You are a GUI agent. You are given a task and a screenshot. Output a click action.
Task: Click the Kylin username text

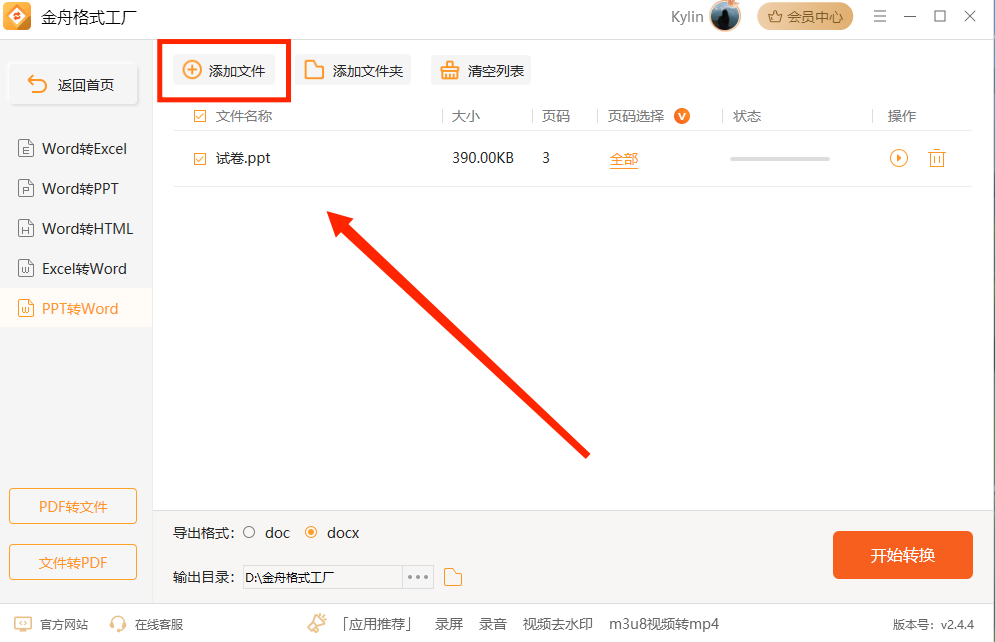687,17
